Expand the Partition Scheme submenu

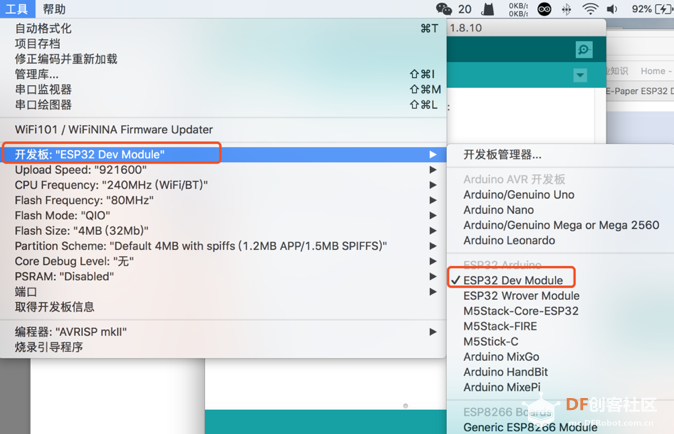(x=223, y=246)
